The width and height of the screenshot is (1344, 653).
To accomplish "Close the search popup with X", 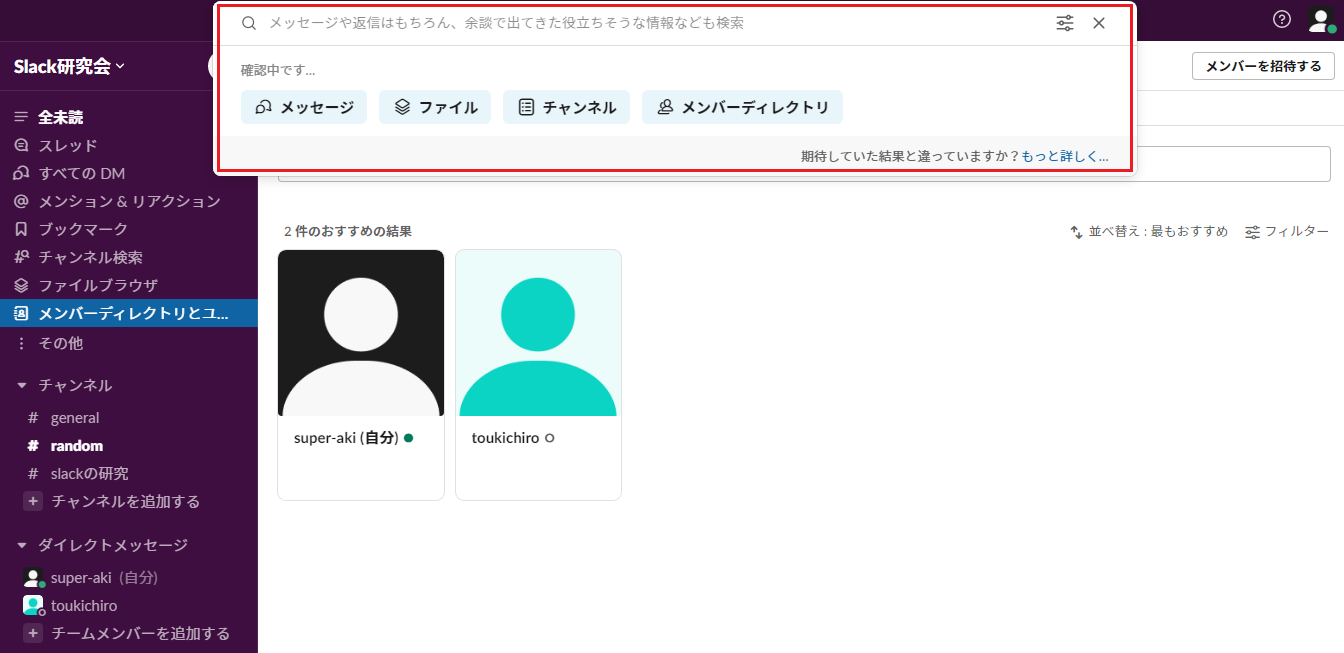I will pos(1099,23).
